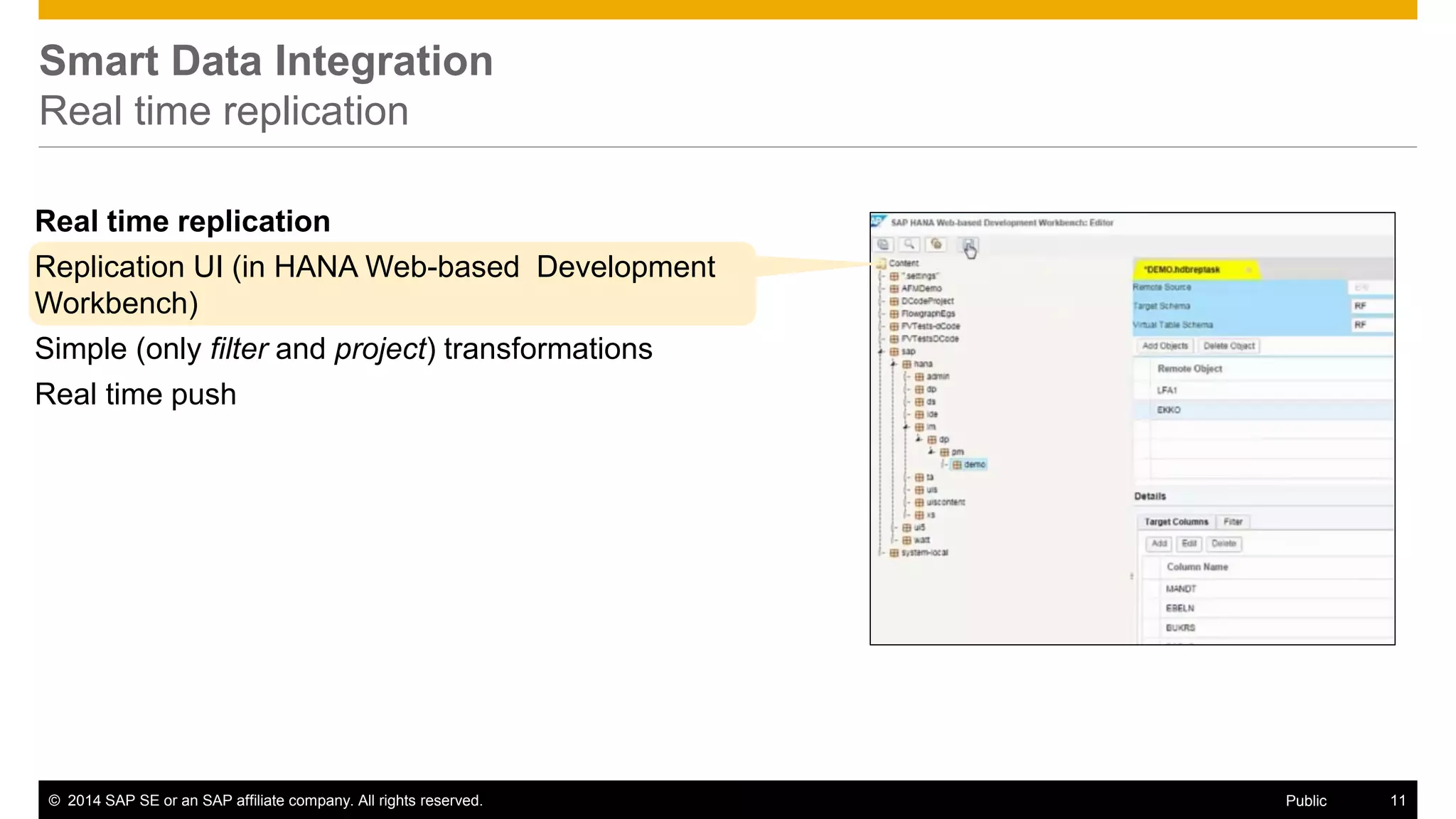Select the demo package in tree
The width and height of the screenshot is (1456, 819).
coord(974,465)
